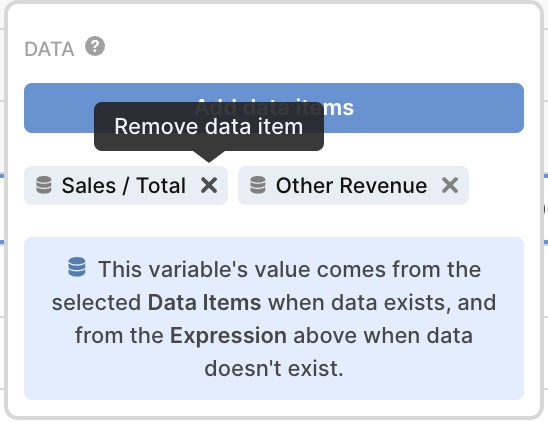Click the bold Expression text
The width and height of the screenshot is (548, 422).
(x=228, y=336)
